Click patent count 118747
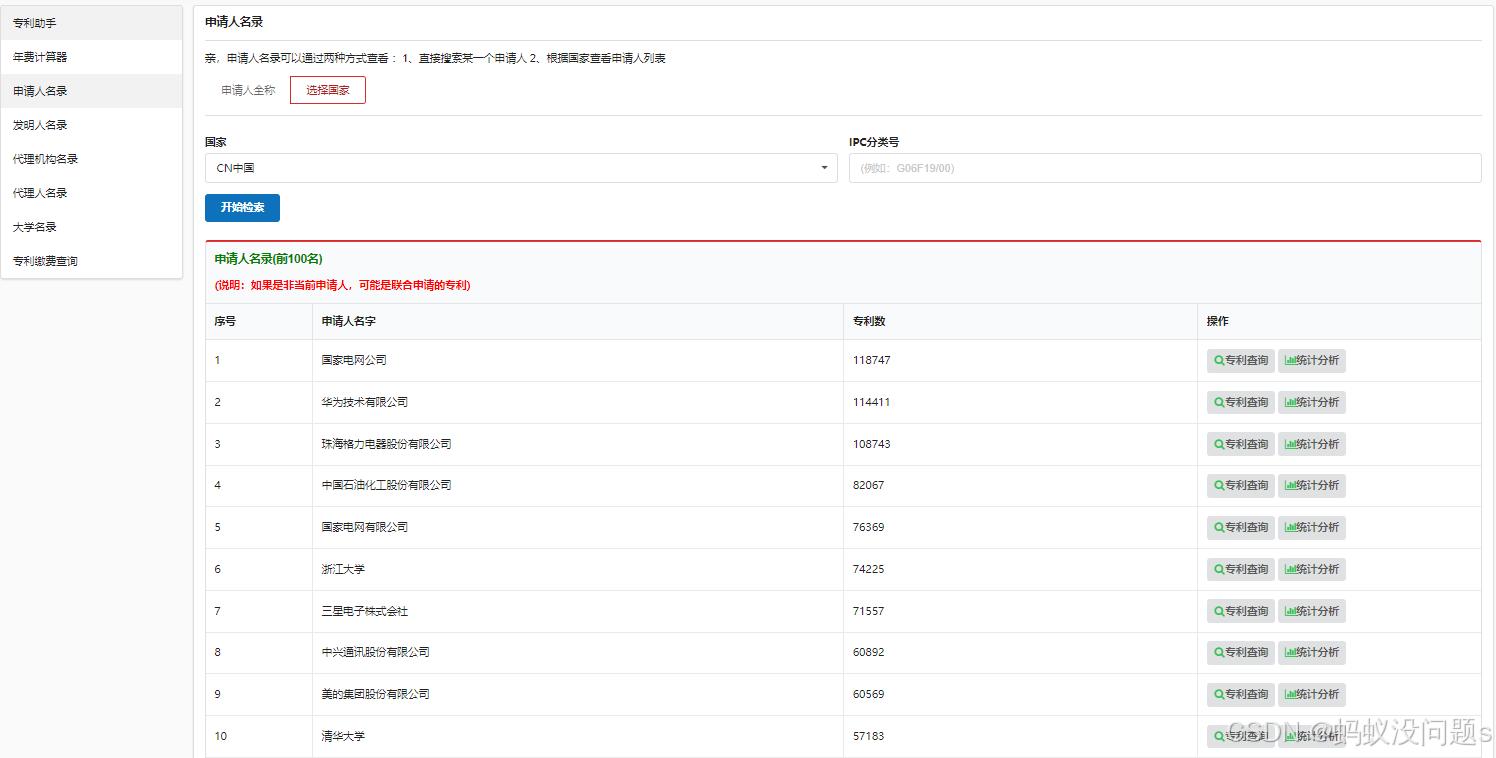The width and height of the screenshot is (1496, 758). (x=871, y=360)
